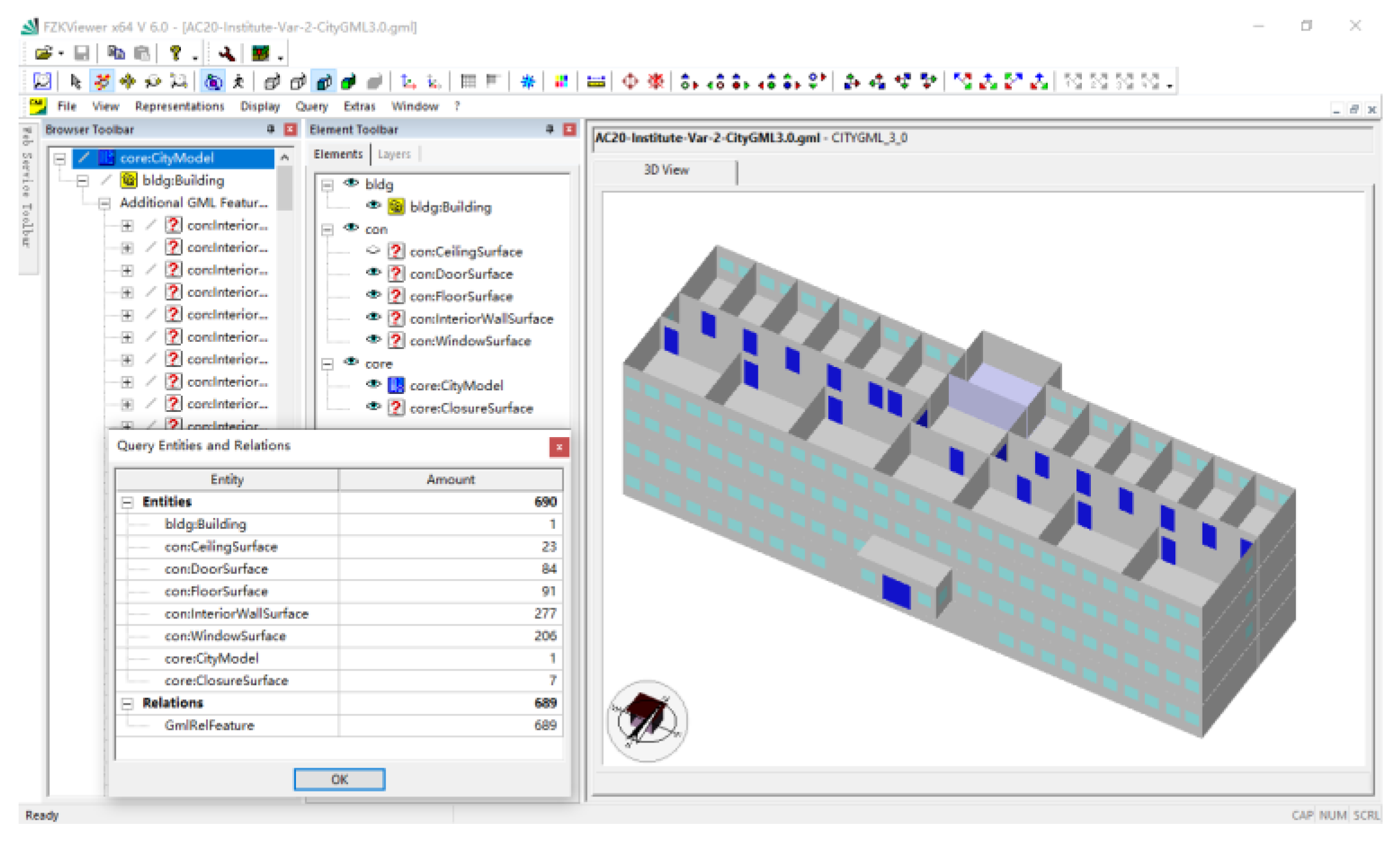
Task: Collapse bldg:Building node in Browser tree
Action: point(83,181)
